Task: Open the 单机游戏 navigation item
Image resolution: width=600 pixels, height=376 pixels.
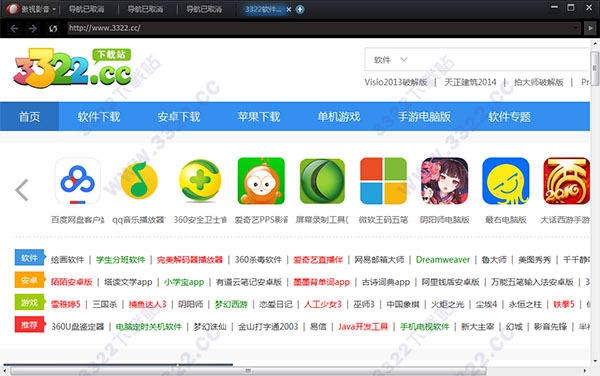Action: (339, 117)
